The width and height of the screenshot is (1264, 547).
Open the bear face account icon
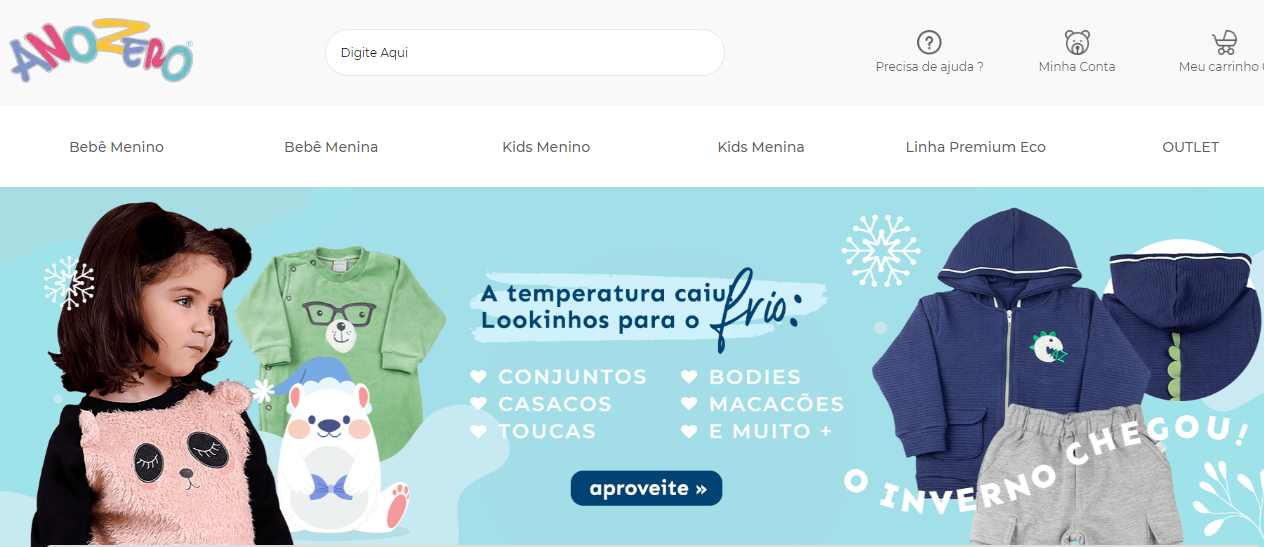pyautogui.click(x=1077, y=42)
